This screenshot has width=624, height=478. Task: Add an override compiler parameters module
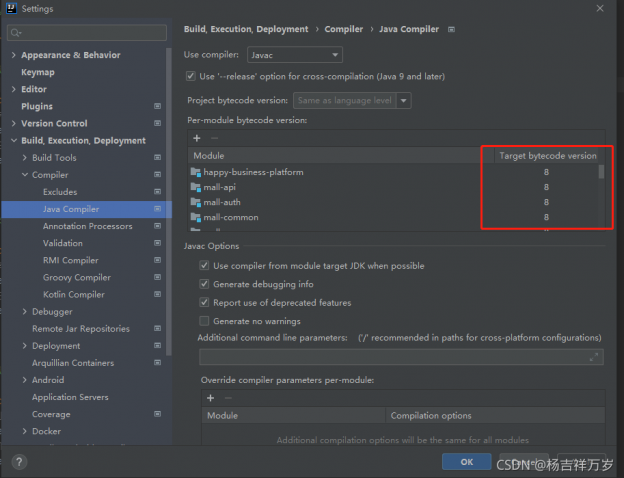[x=210, y=397]
